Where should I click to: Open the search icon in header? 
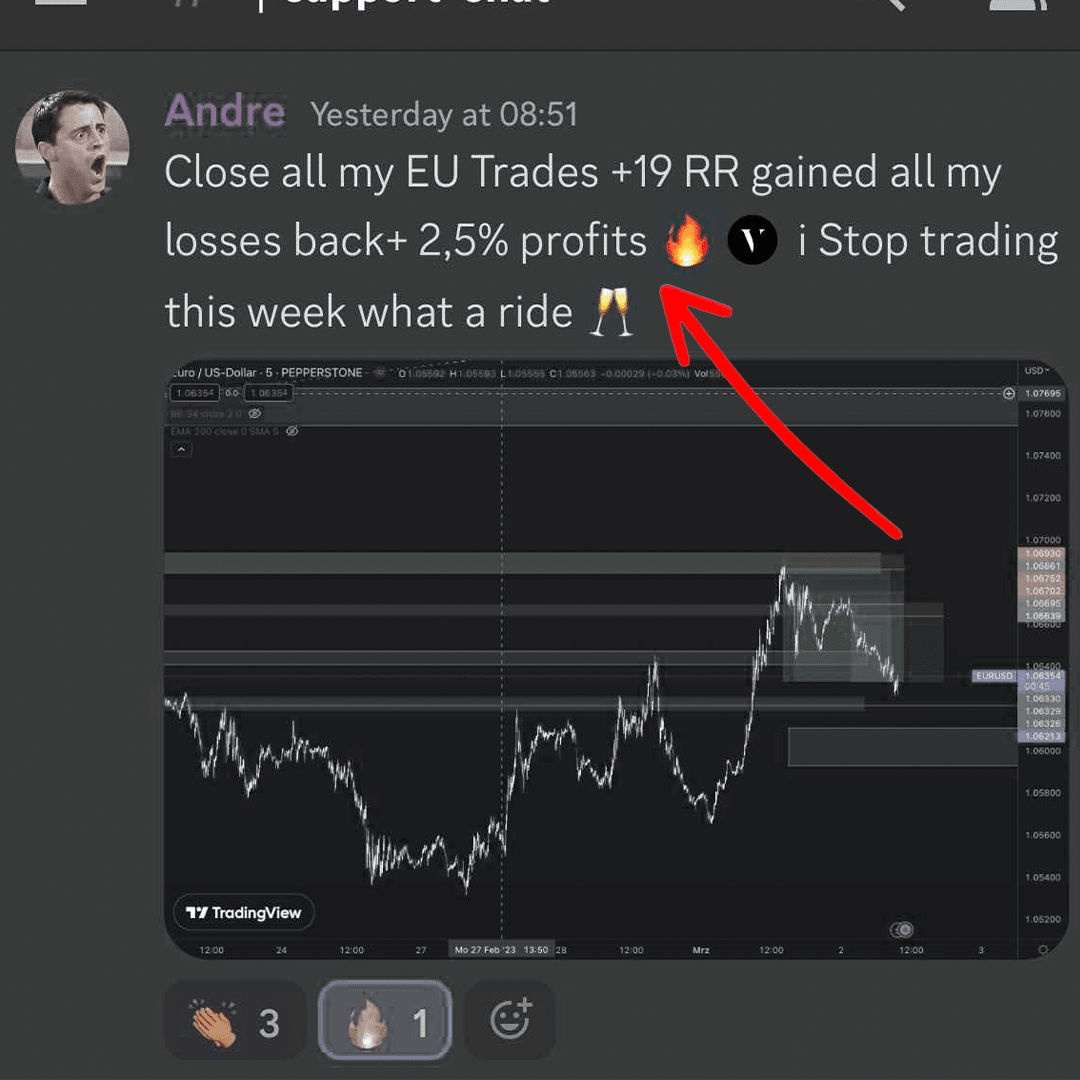click(889, 4)
